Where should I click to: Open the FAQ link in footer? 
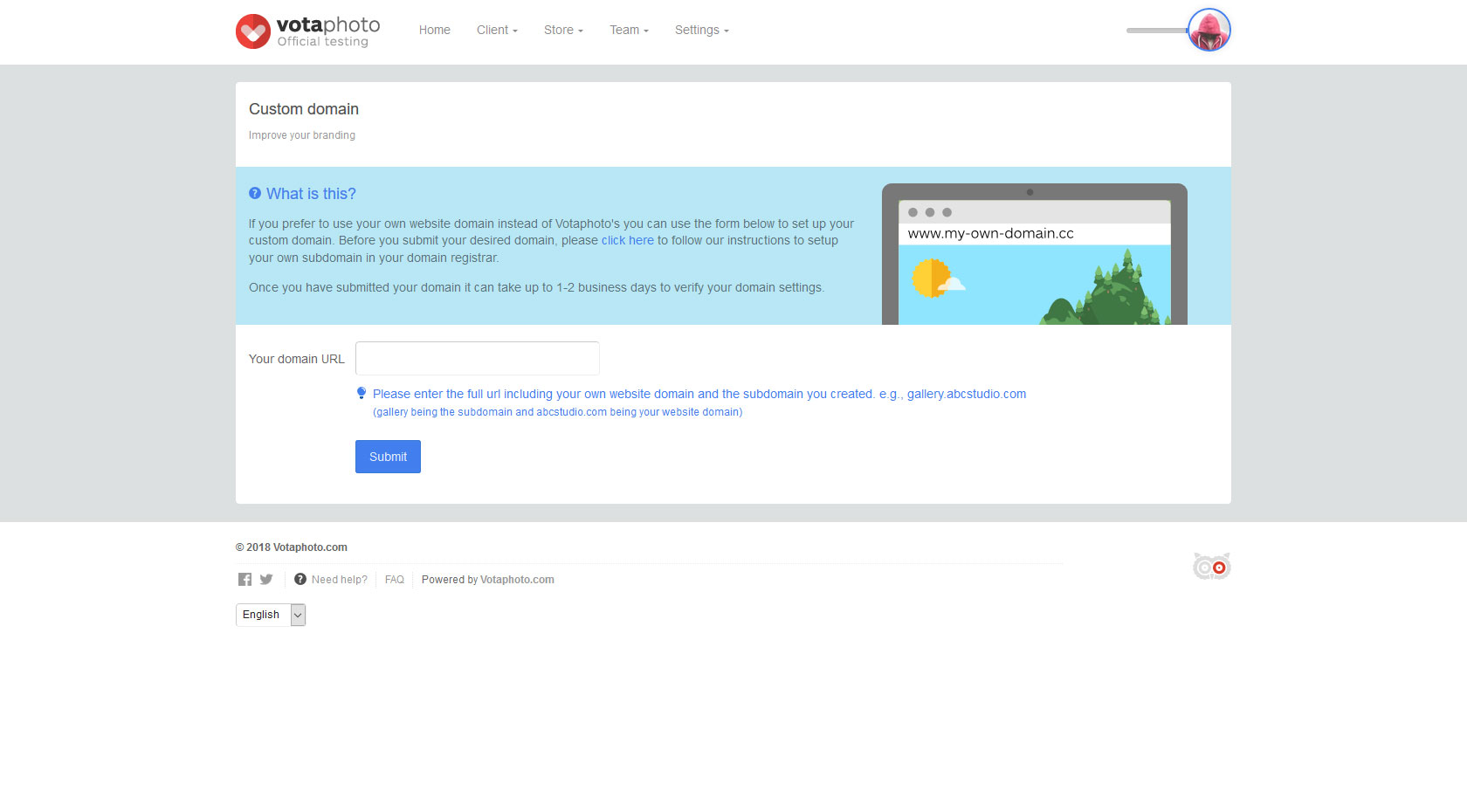pos(395,580)
